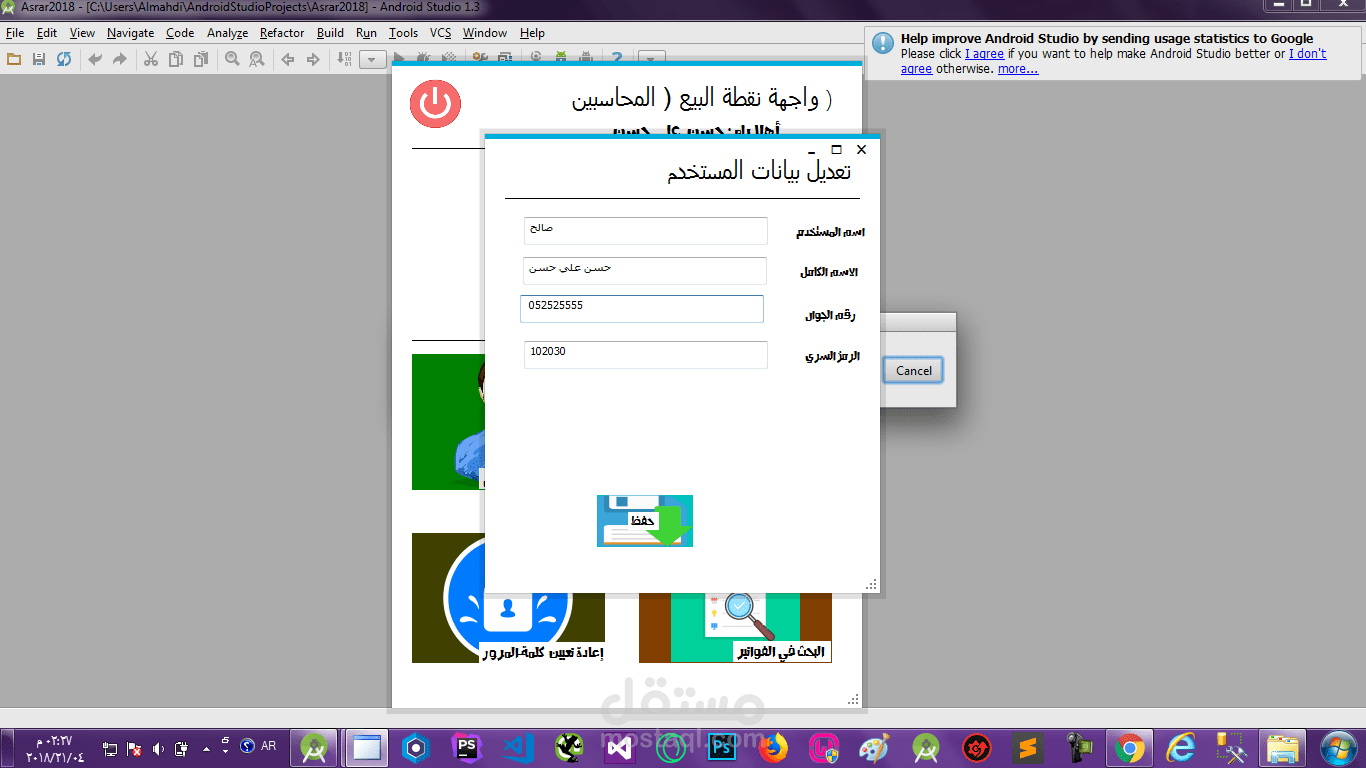Click the red power logout icon
Screen dimensions: 1366x768
435,102
